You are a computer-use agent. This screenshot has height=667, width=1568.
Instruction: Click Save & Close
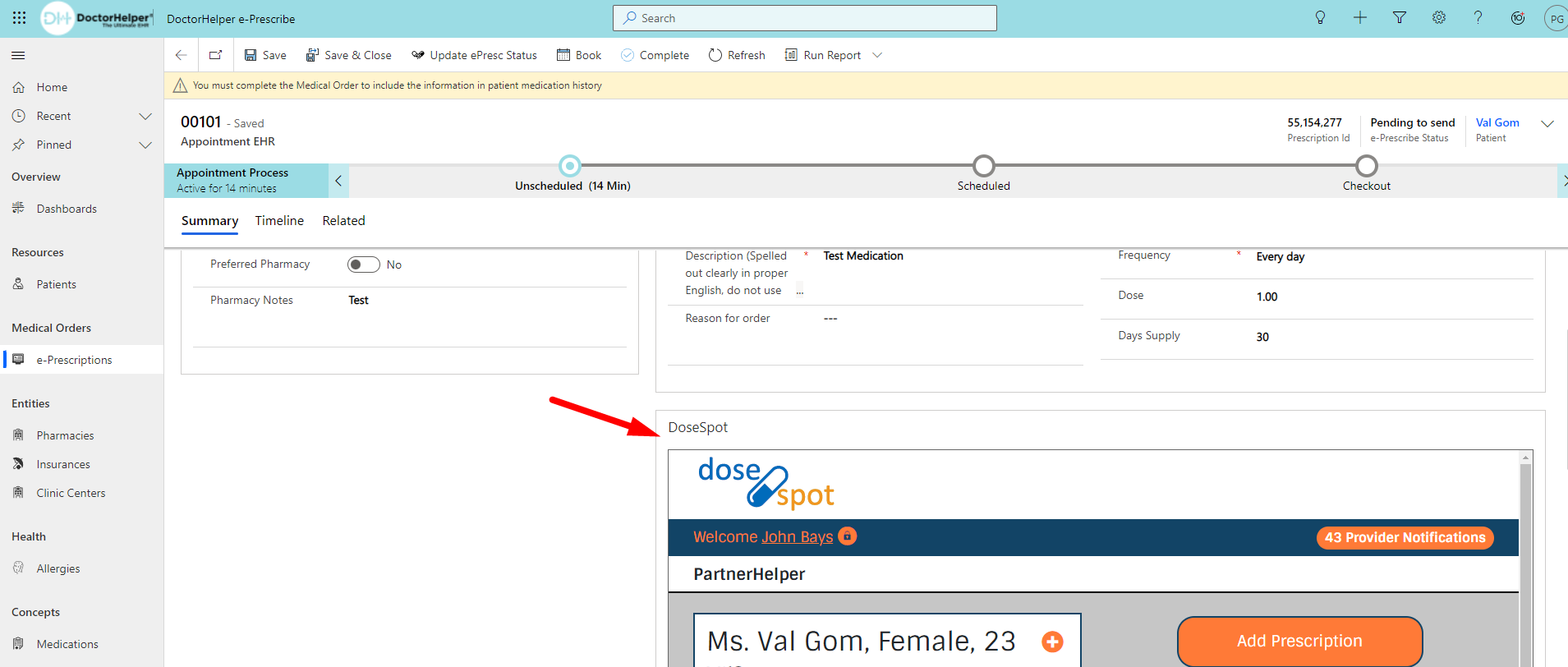tap(349, 55)
